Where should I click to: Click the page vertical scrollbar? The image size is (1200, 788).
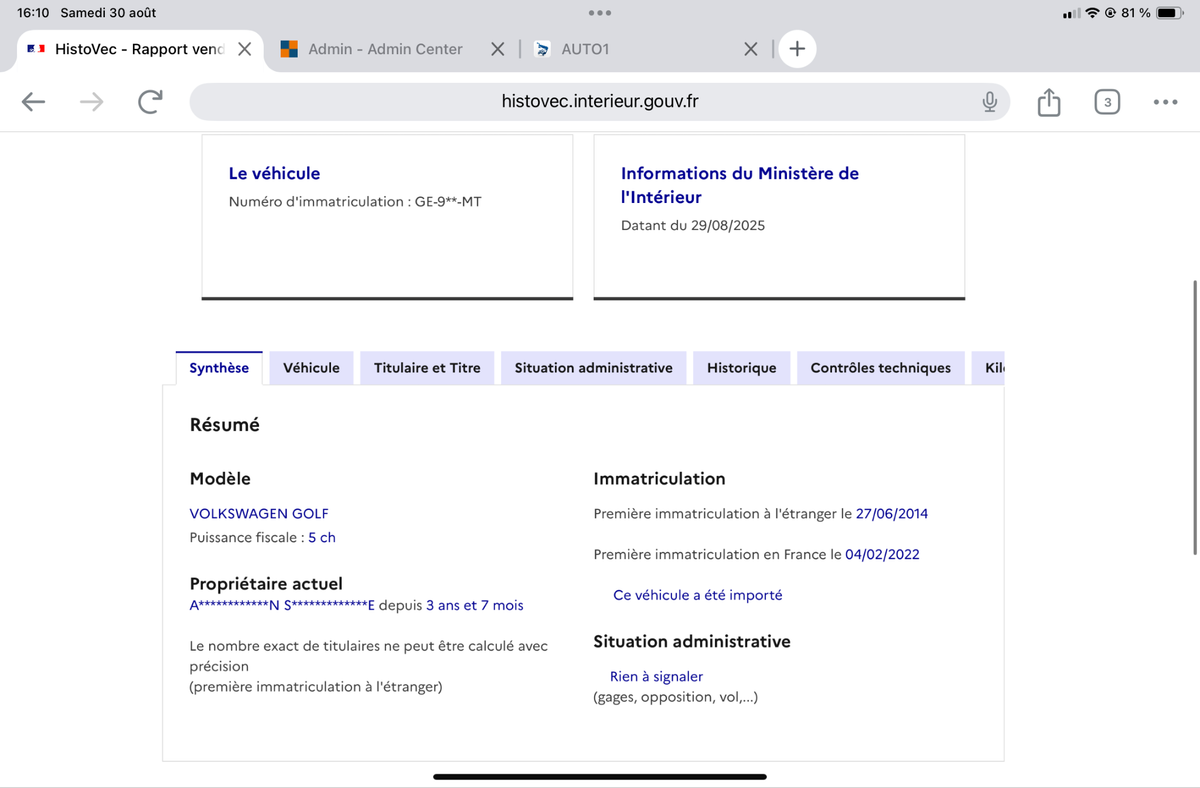[x=1195, y=417]
